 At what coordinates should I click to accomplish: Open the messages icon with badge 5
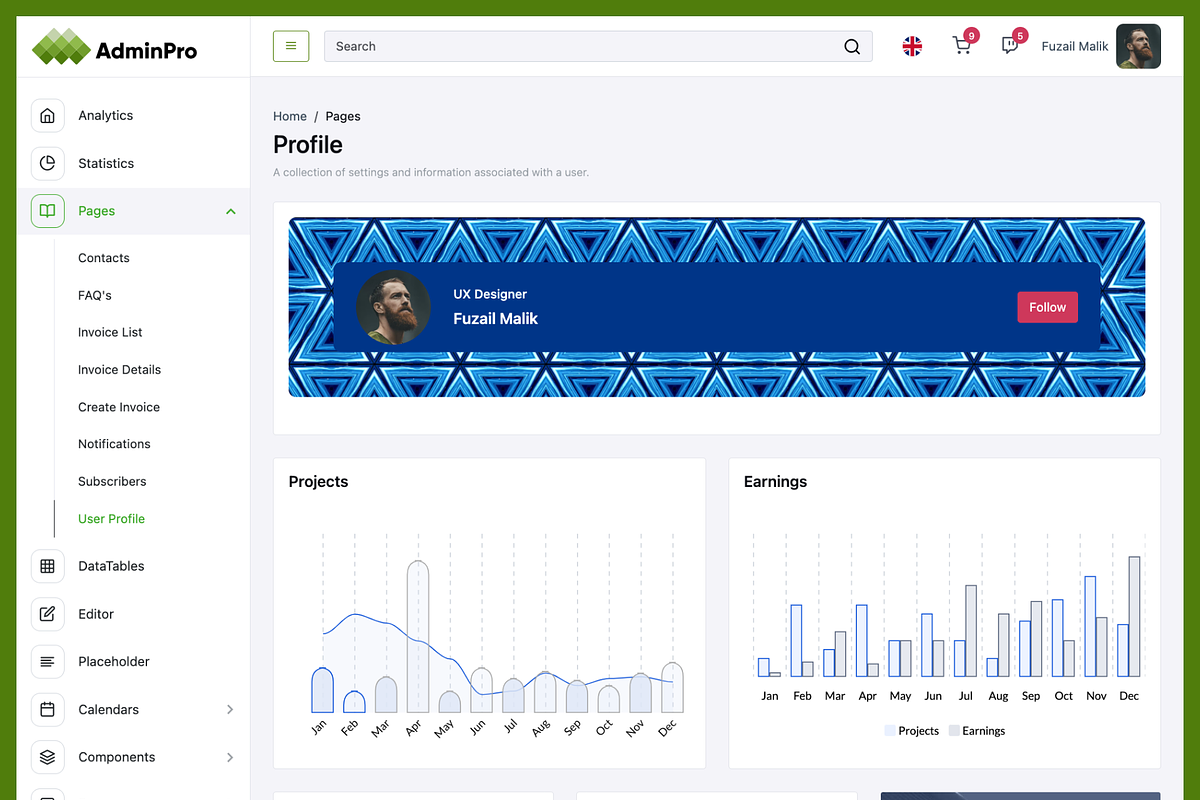[1010, 46]
